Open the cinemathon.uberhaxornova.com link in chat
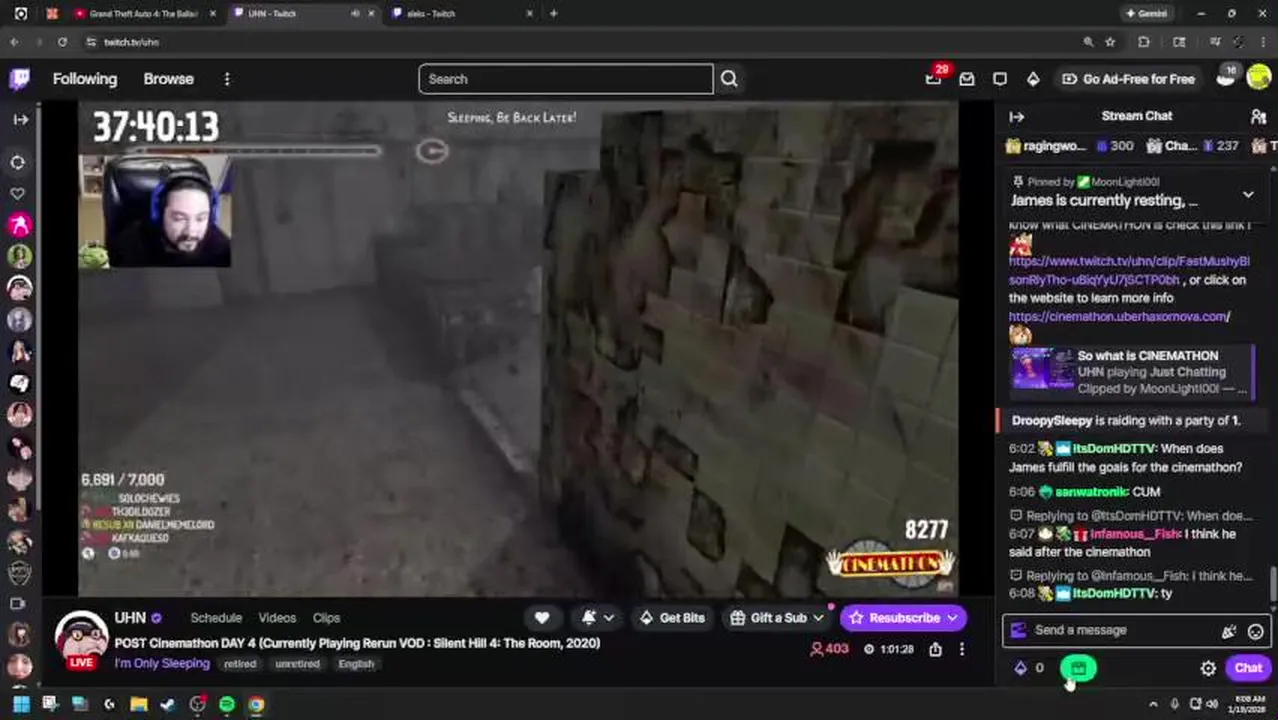This screenshot has height=720, width=1278. 1119,316
